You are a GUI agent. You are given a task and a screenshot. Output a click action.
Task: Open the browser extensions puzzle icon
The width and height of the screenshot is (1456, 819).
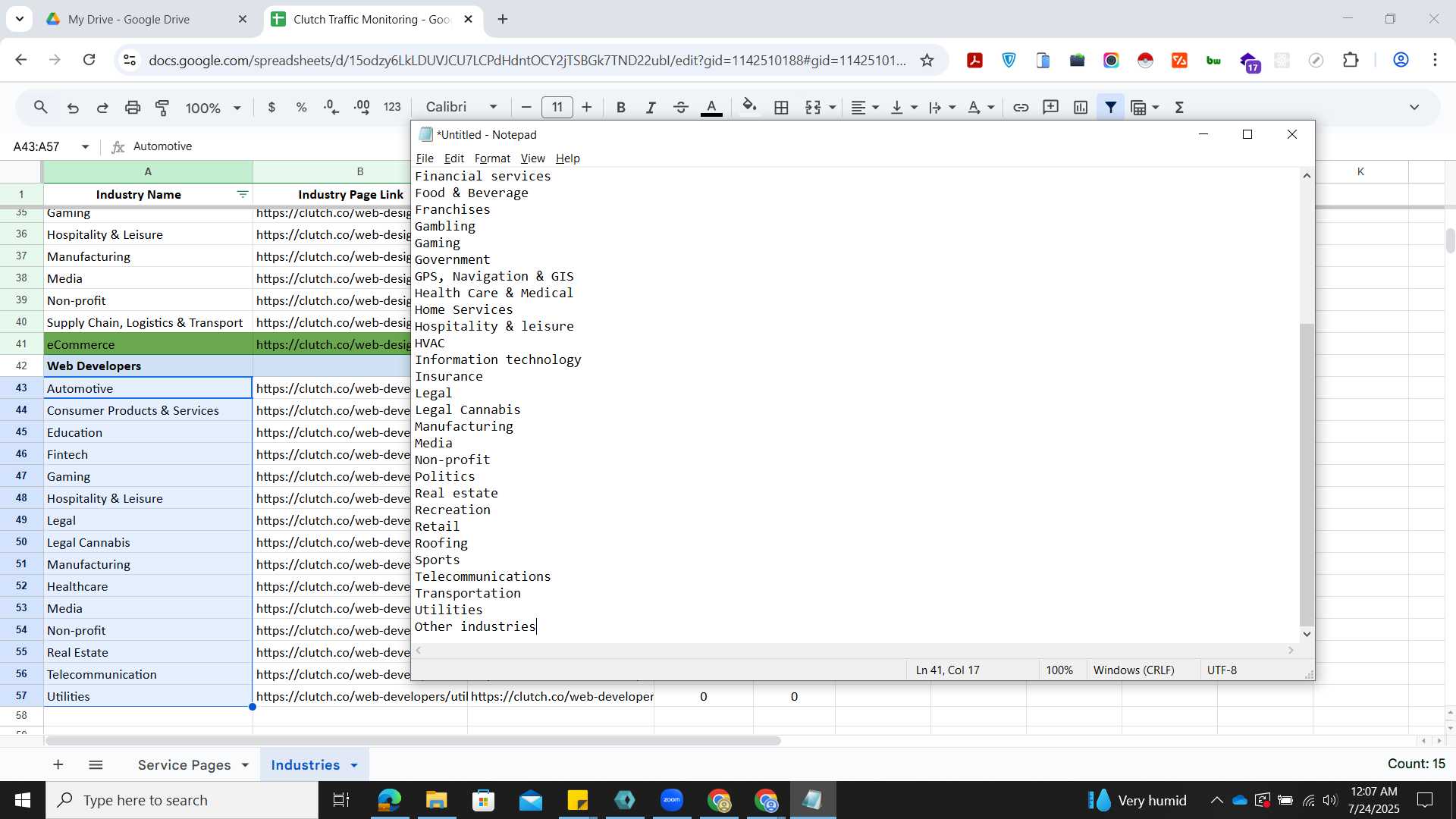(1351, 60)
